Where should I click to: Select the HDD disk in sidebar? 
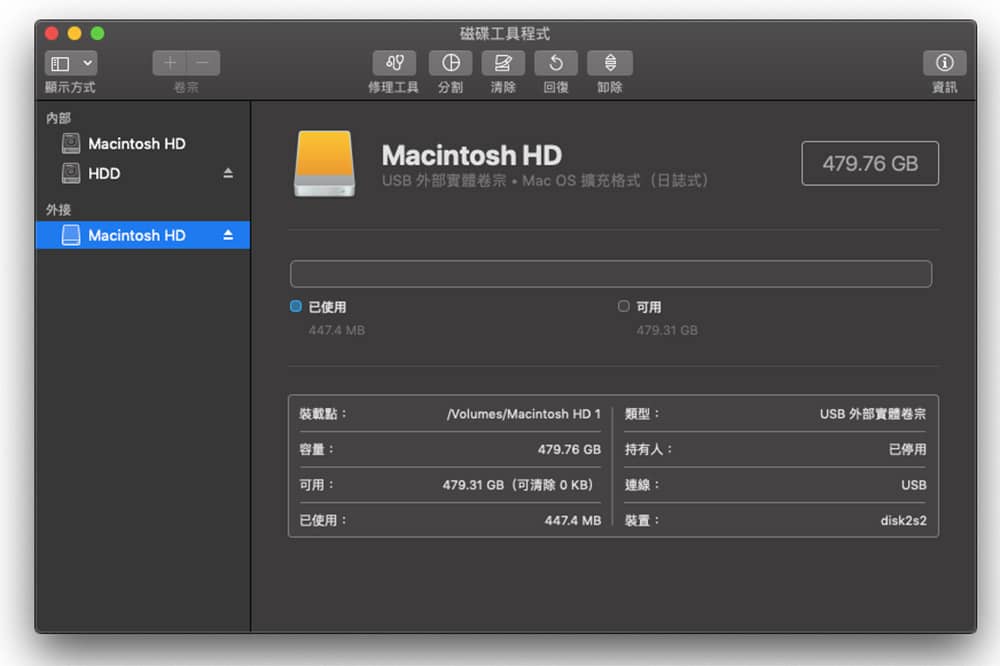click(143, 174)
